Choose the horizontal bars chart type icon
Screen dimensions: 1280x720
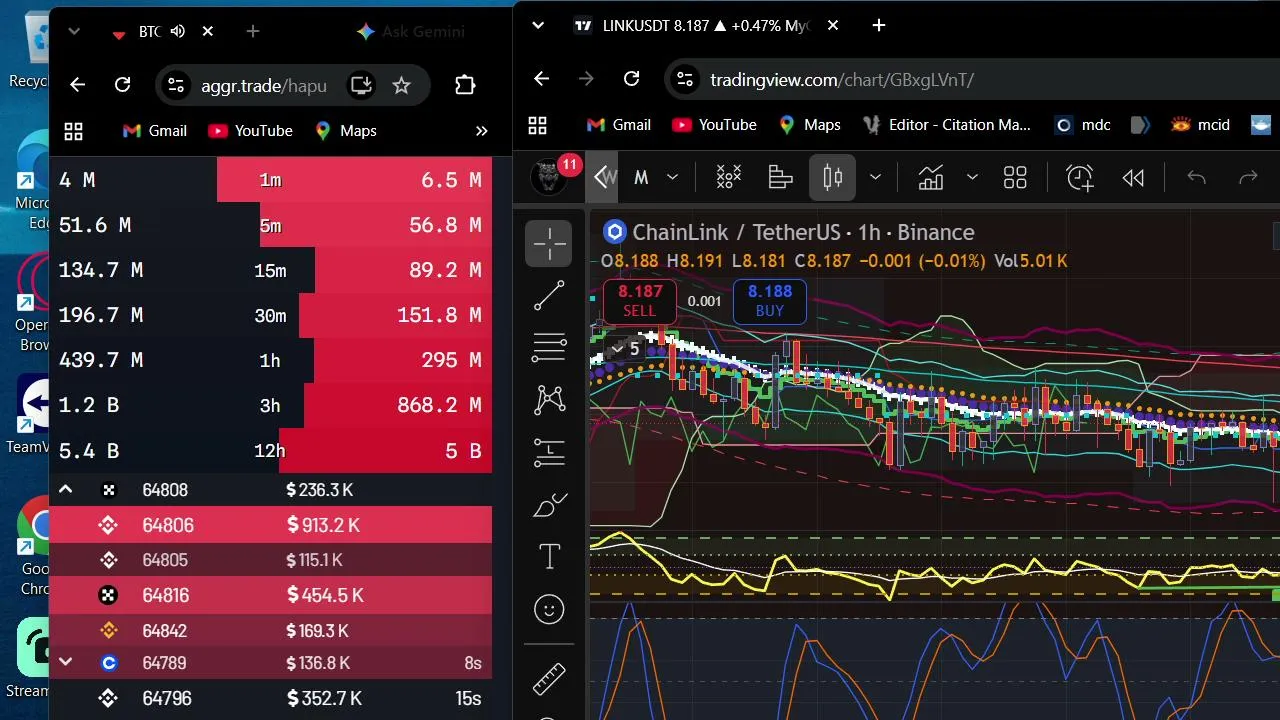tap(780, 178)
